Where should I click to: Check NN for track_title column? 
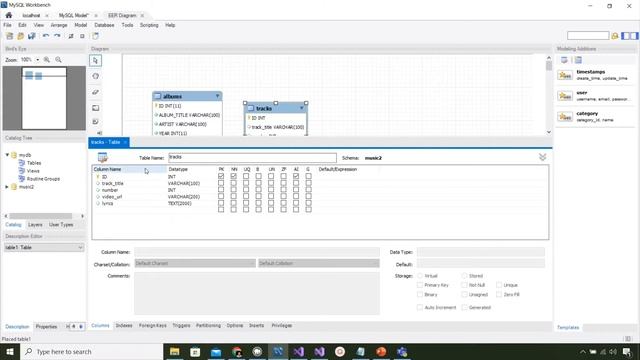point(233,183)
